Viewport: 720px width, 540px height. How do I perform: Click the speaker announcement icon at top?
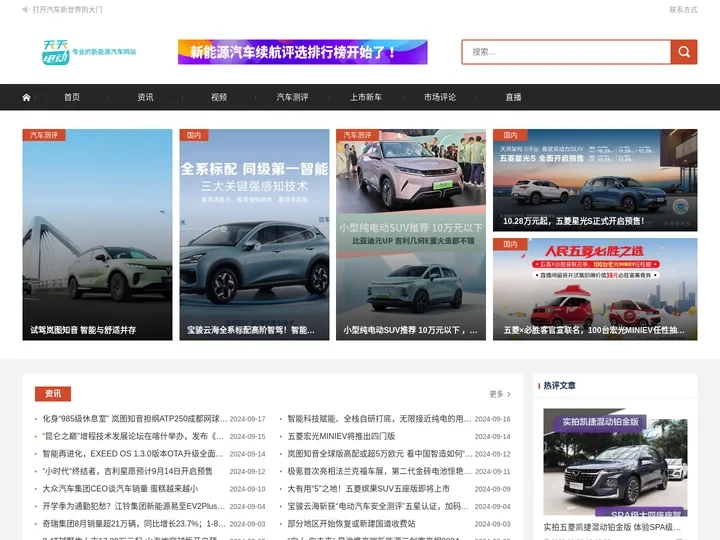pos(25,10)
